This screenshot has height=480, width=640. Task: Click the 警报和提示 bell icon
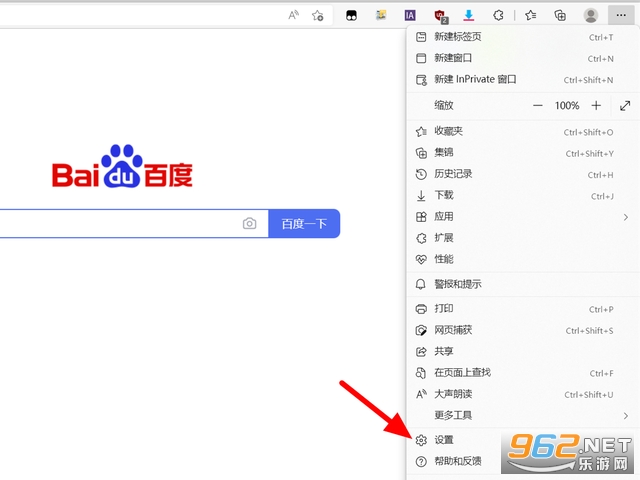pyautogui.click(x=420, y=284)
